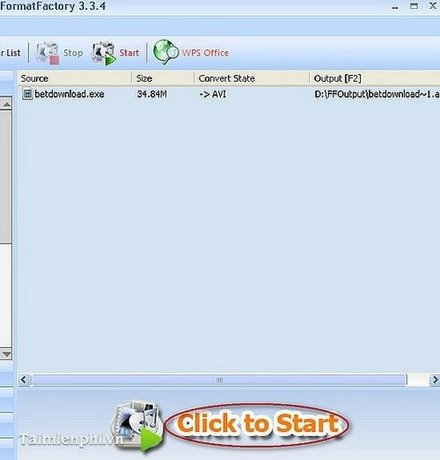
Task: Click horizontal scrollbar left arrow
Action: point(24,380)
